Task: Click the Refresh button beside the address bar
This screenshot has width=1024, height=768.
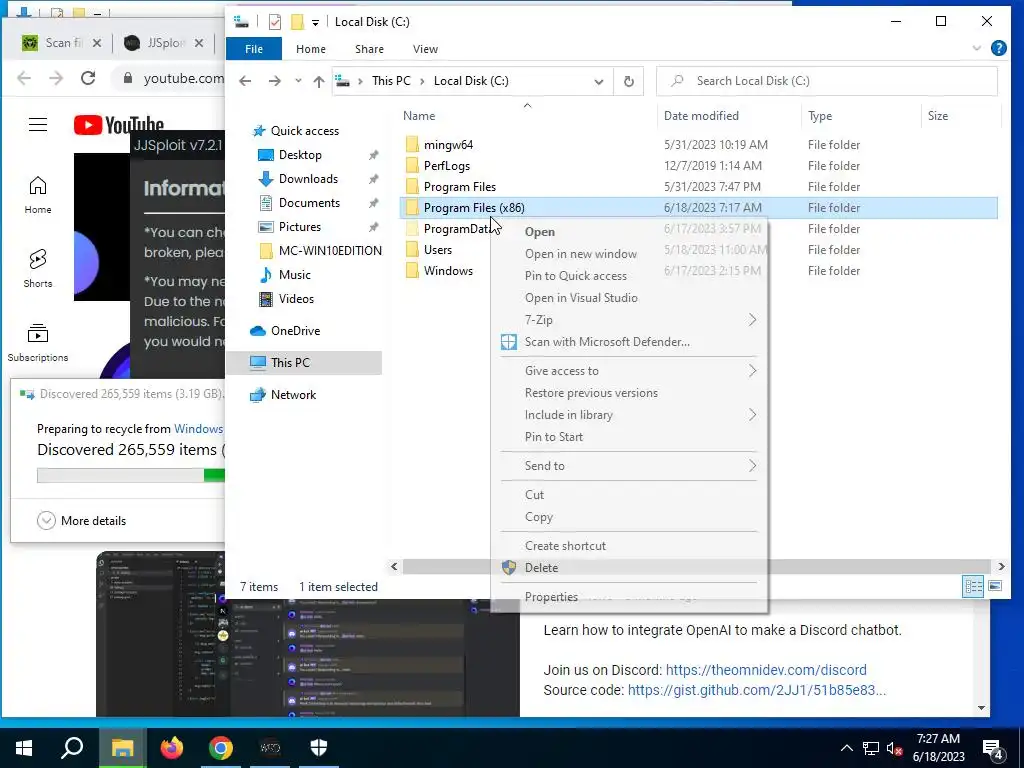Action: (628, 81)
